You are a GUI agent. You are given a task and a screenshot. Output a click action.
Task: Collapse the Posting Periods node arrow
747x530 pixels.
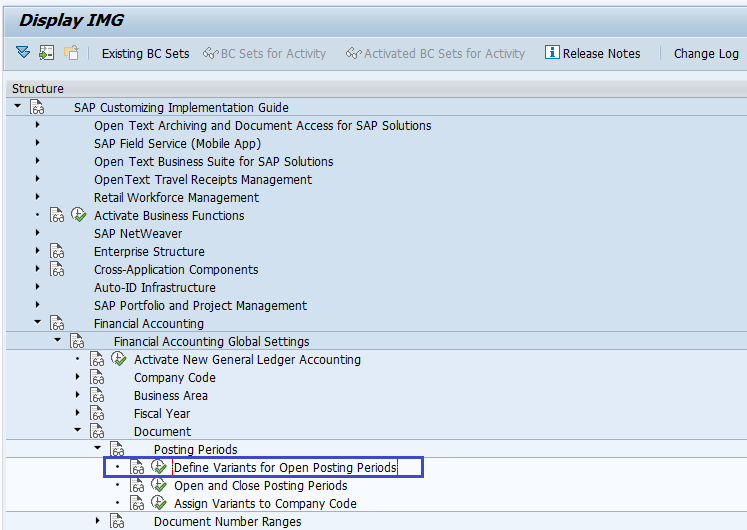98,448
